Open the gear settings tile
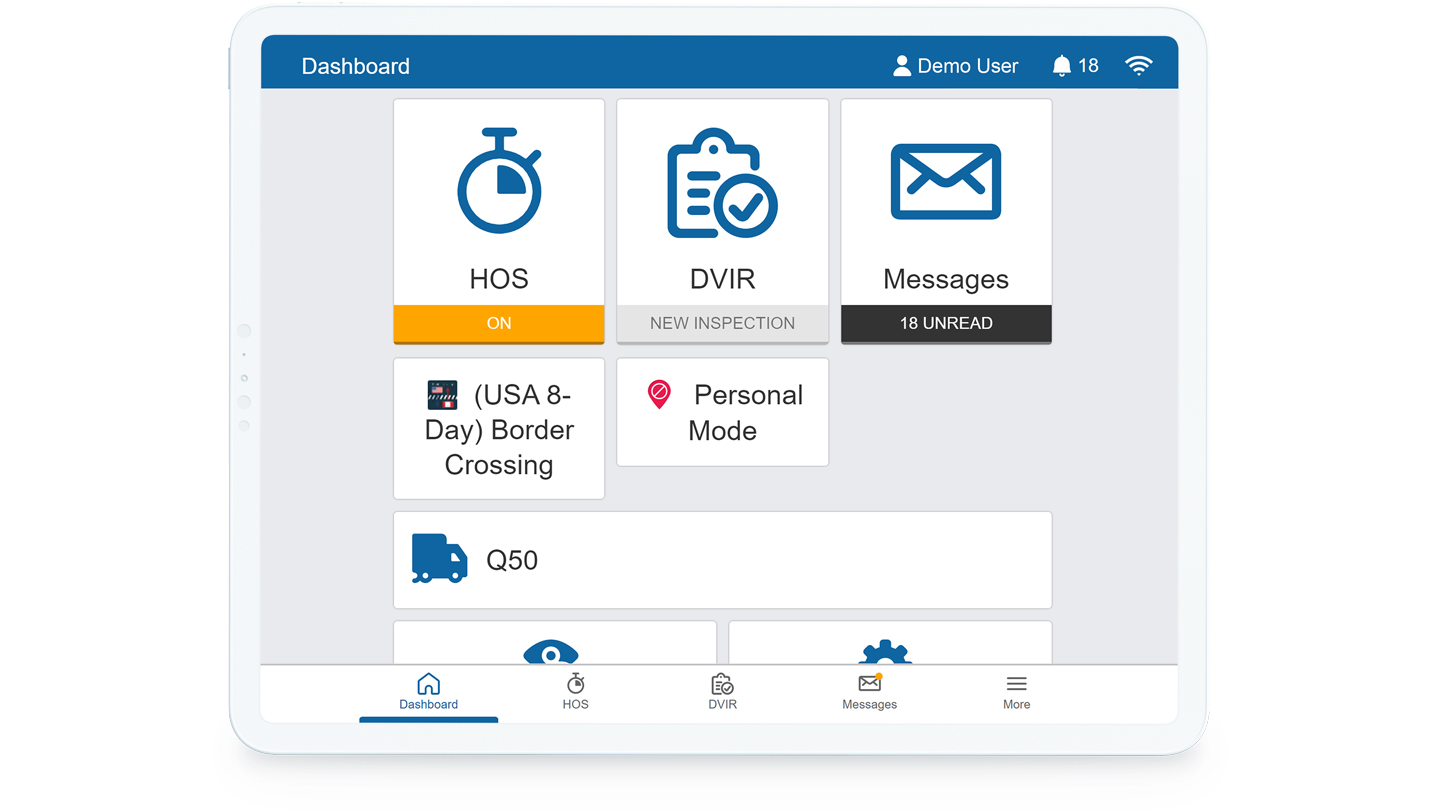The height and width of the screenshot is (810, 1440). (x=890, y=643)
